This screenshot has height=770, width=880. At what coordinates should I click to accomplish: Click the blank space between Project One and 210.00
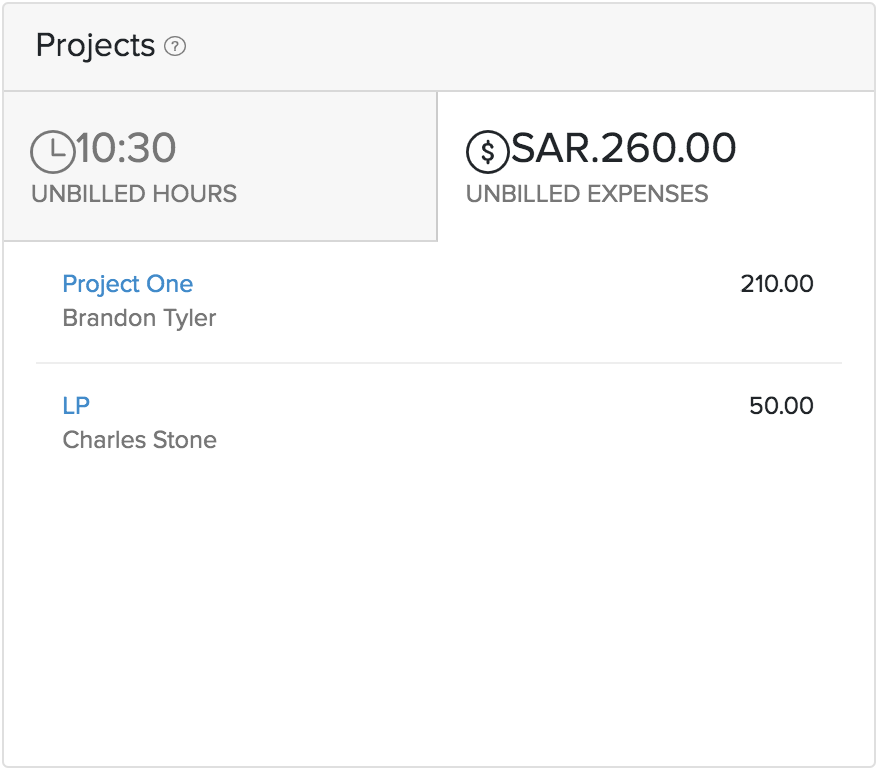[460, 284]
